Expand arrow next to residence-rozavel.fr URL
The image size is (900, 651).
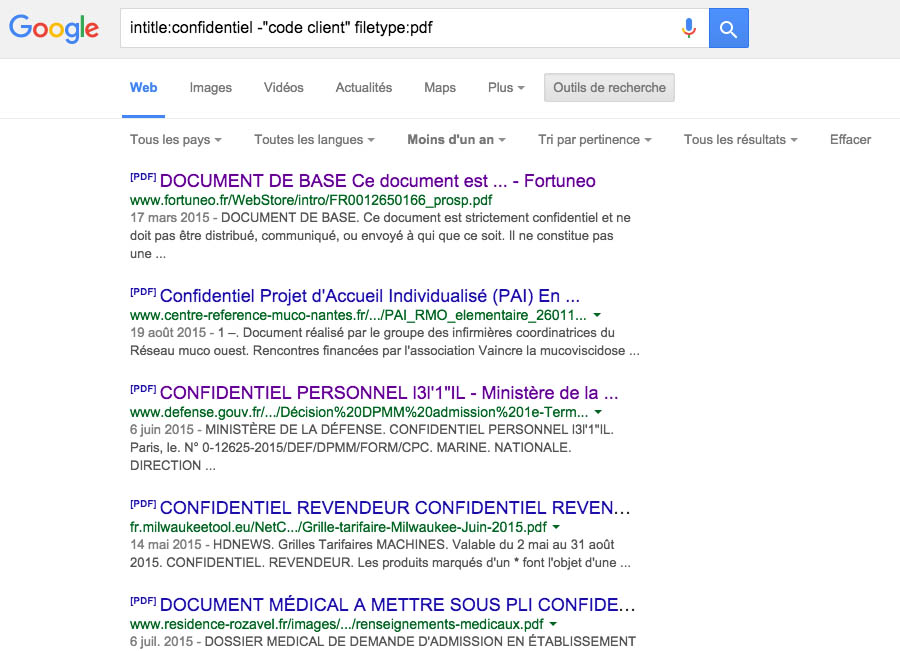click(553, 624)
